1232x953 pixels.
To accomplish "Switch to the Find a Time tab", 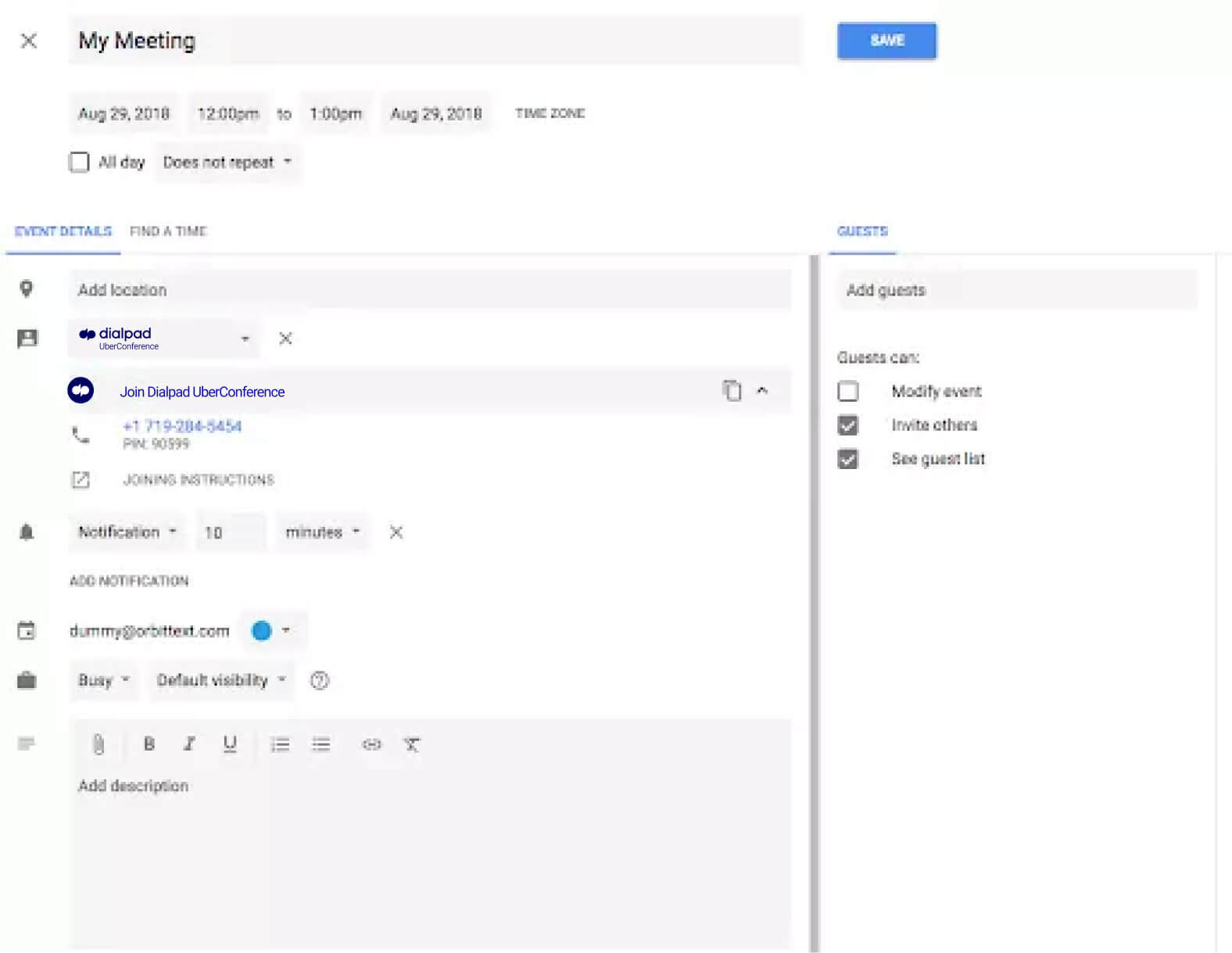I will click(x=168, y=231).
